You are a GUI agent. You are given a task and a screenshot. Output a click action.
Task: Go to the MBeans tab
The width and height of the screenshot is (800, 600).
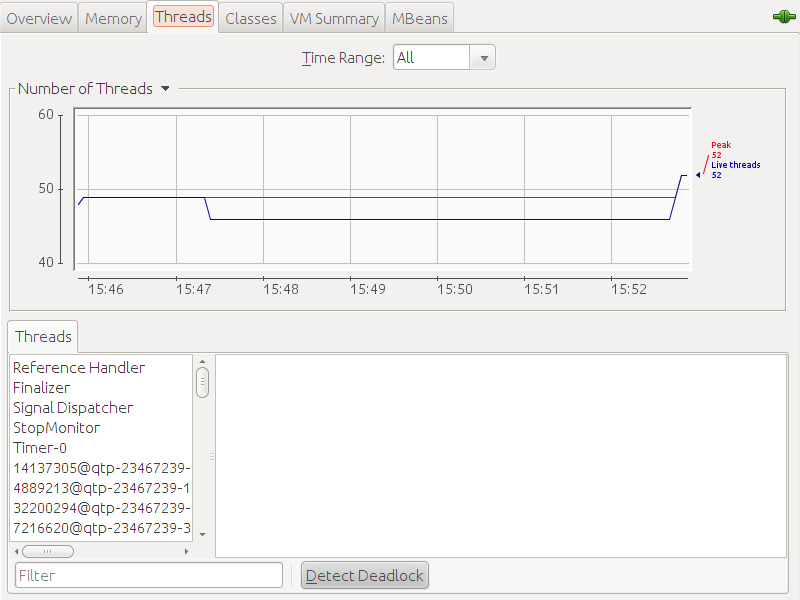(420, 18)
